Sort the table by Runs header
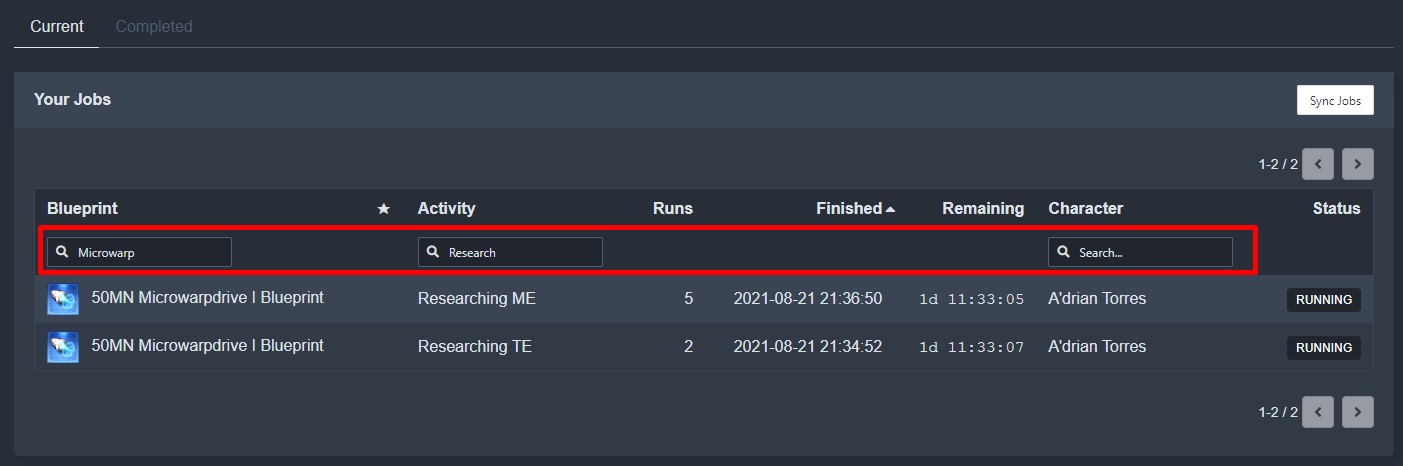The image size is (1403, 466). (672, 209)
